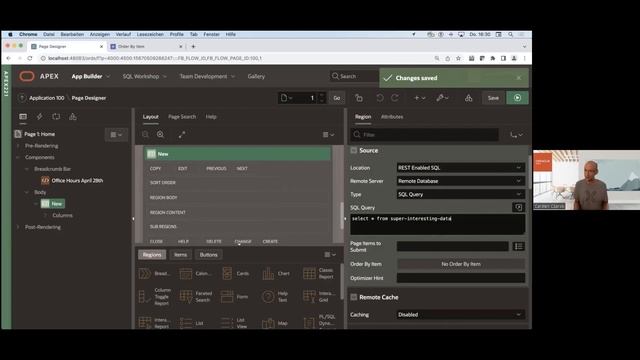The width and height of the screenshot is (640, 360).
Task: Undo the last change
Action: pyautogui.click(x=380, y=98)
